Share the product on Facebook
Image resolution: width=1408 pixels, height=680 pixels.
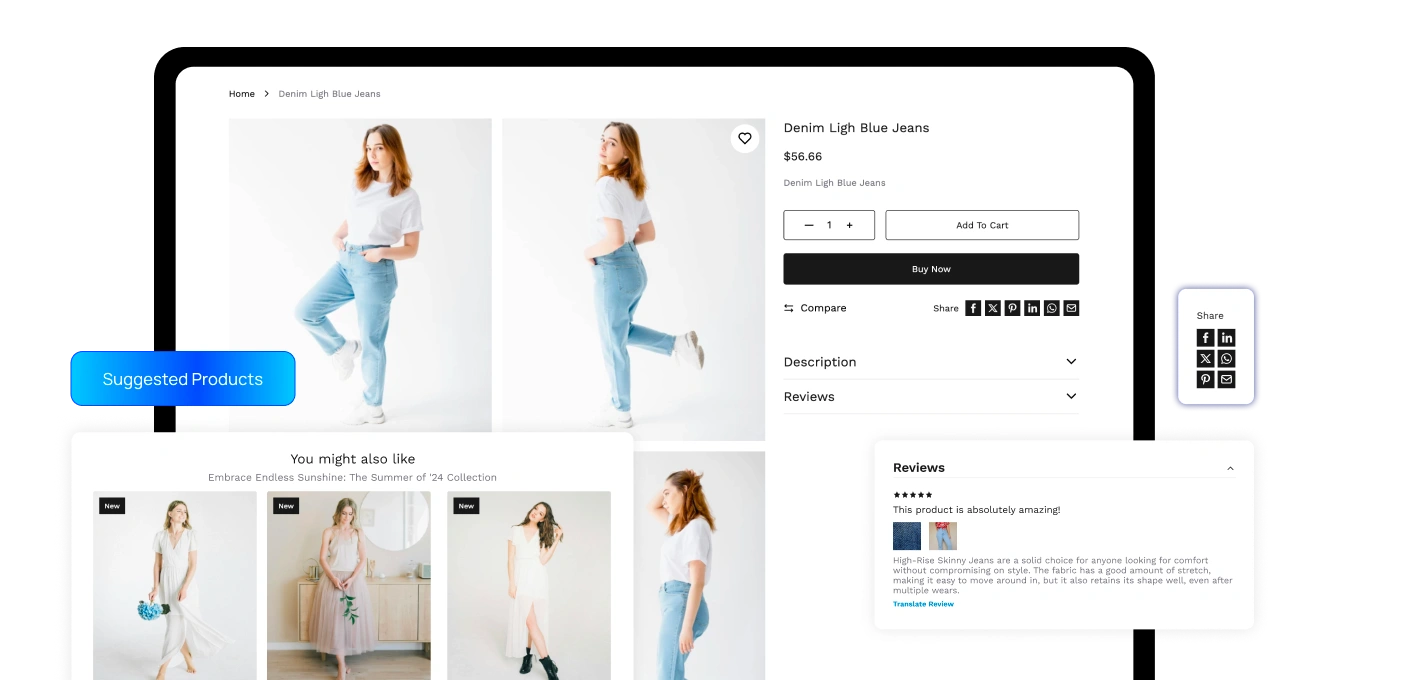[973, 308]
